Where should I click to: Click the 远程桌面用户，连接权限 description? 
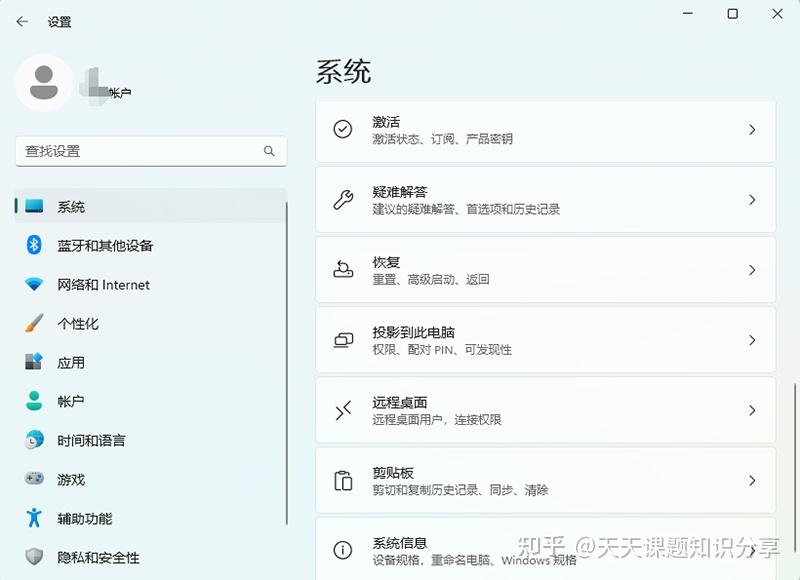coord(437,420)
